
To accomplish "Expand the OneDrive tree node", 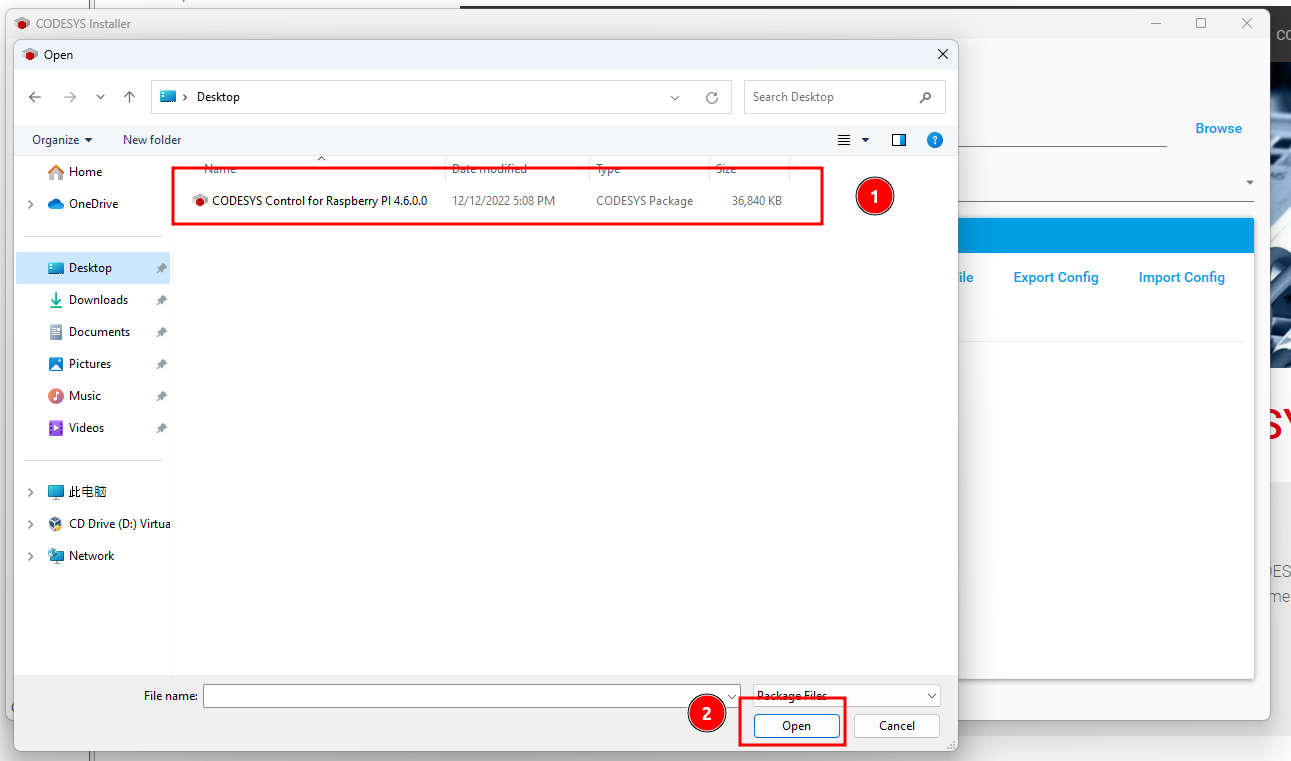I will click(30, 204).
